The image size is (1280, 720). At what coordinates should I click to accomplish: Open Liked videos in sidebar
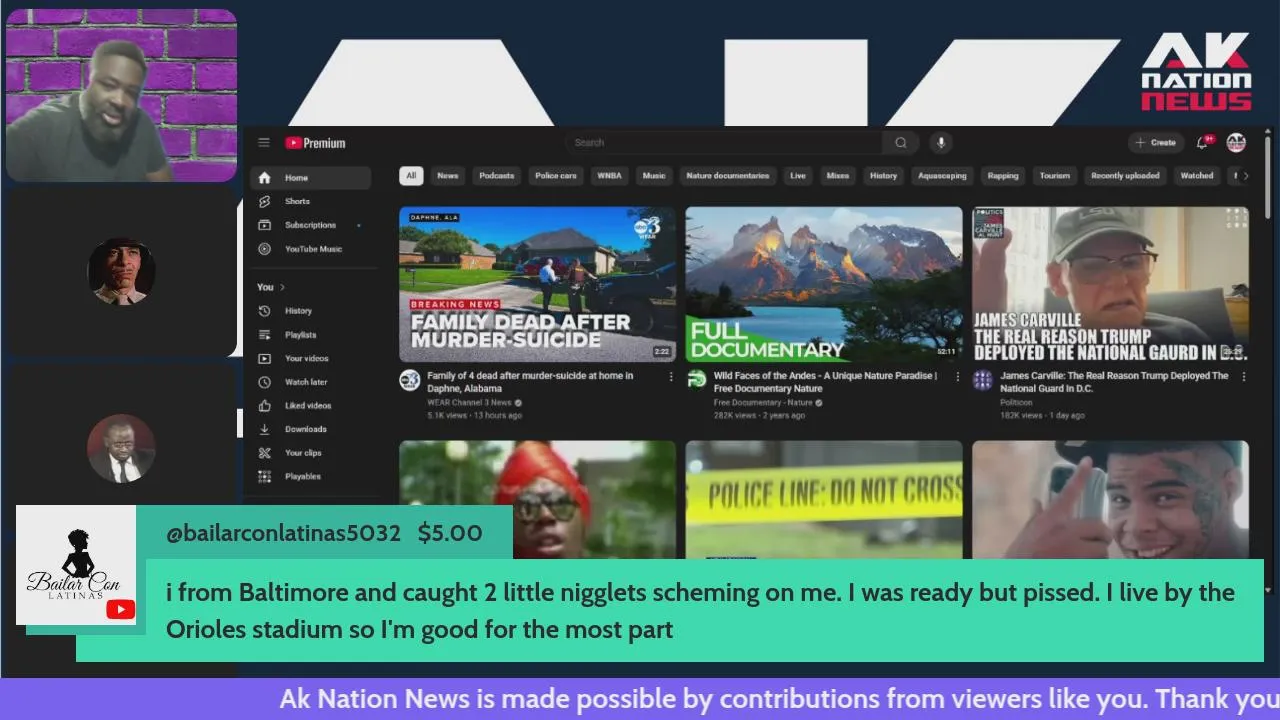point(310,405)
